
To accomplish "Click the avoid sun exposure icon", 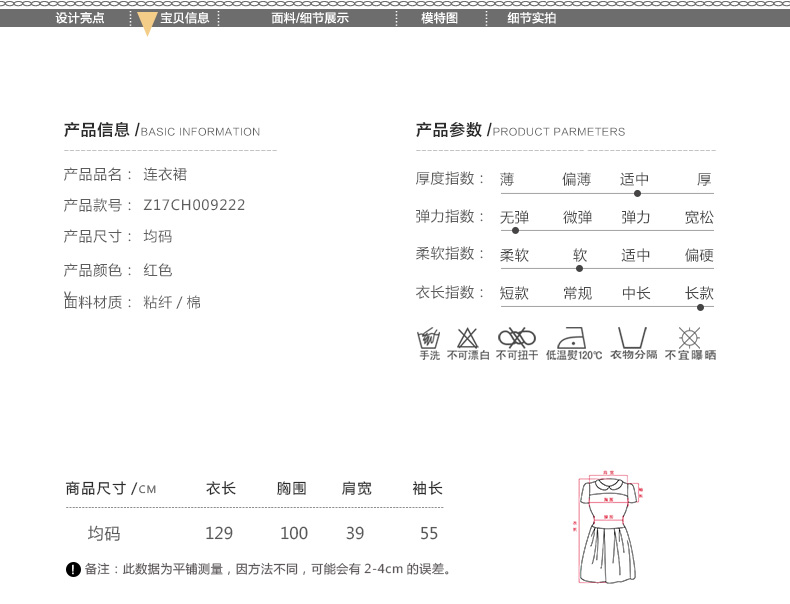I will pyautogui.click(x=689, y=337).
